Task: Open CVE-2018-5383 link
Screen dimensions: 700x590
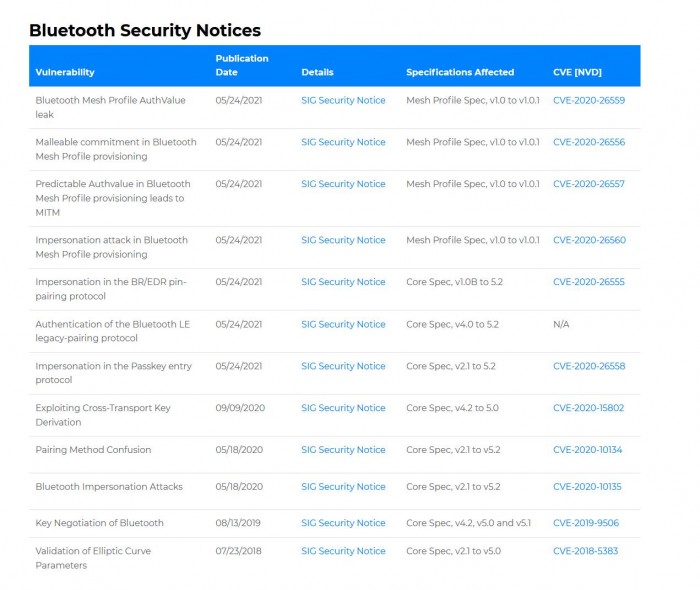Action: pyautogui.click(x=585, y=551)
